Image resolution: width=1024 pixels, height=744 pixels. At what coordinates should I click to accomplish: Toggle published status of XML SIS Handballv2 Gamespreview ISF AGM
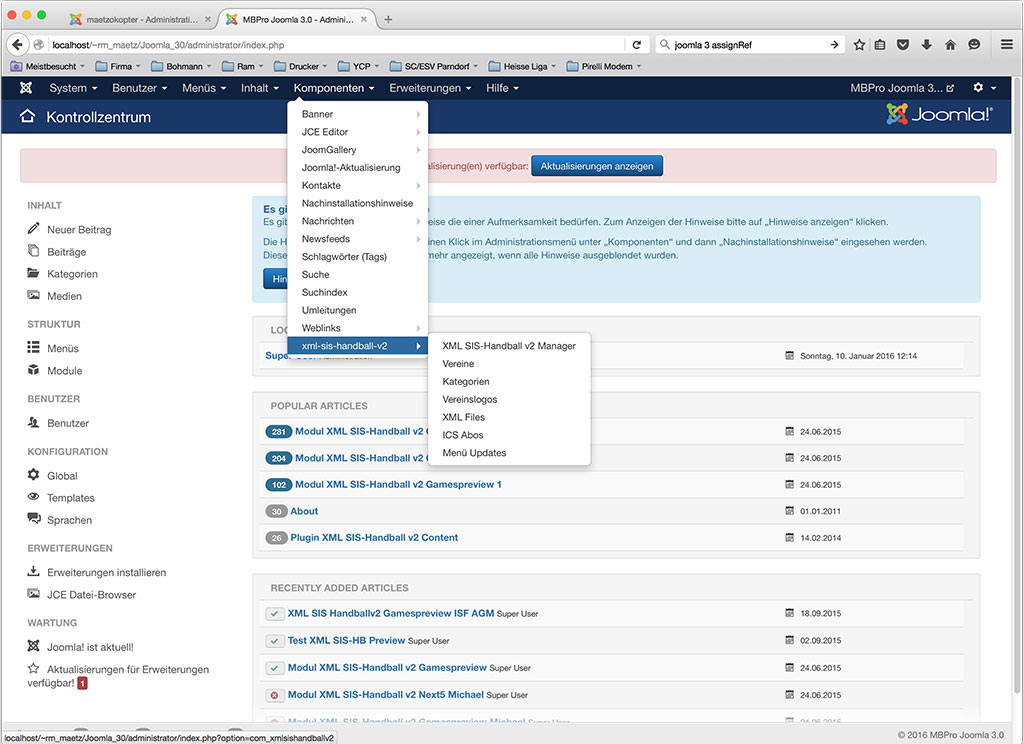click(274, 613)
